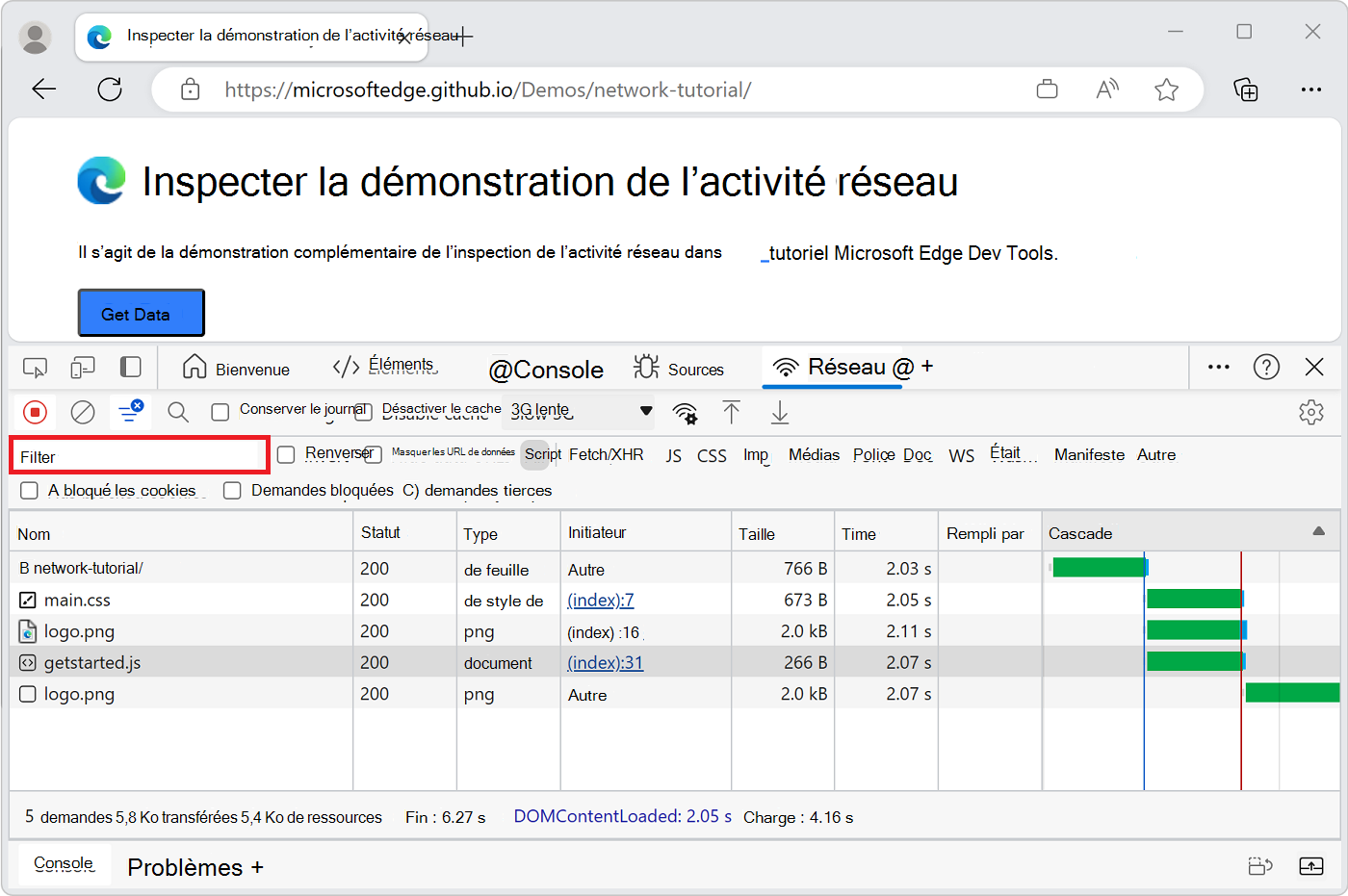The width and height of the screenshot is (1348, 896).
Task: Close the DevTools panel
Action: 1314,367
